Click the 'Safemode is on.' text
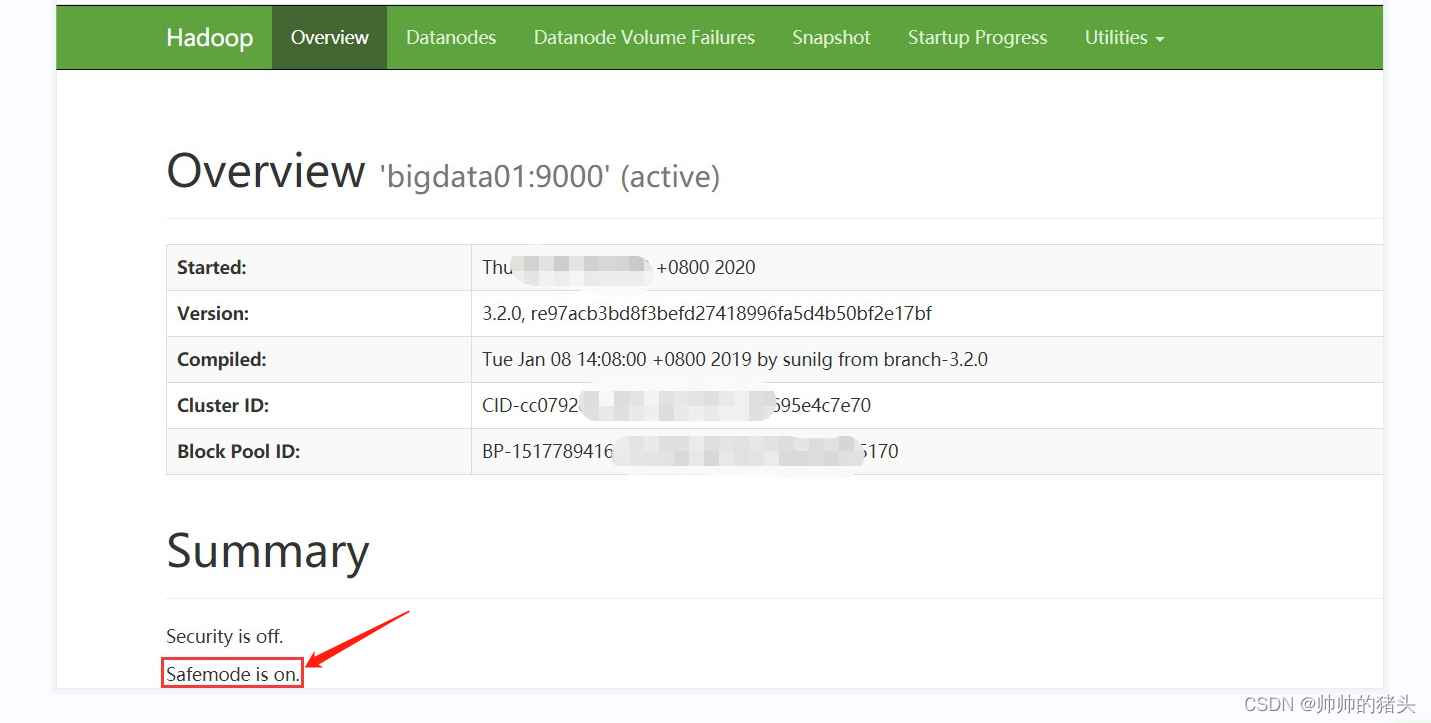The height and width of the screenshot is (723, 1431). coord(233,674)
